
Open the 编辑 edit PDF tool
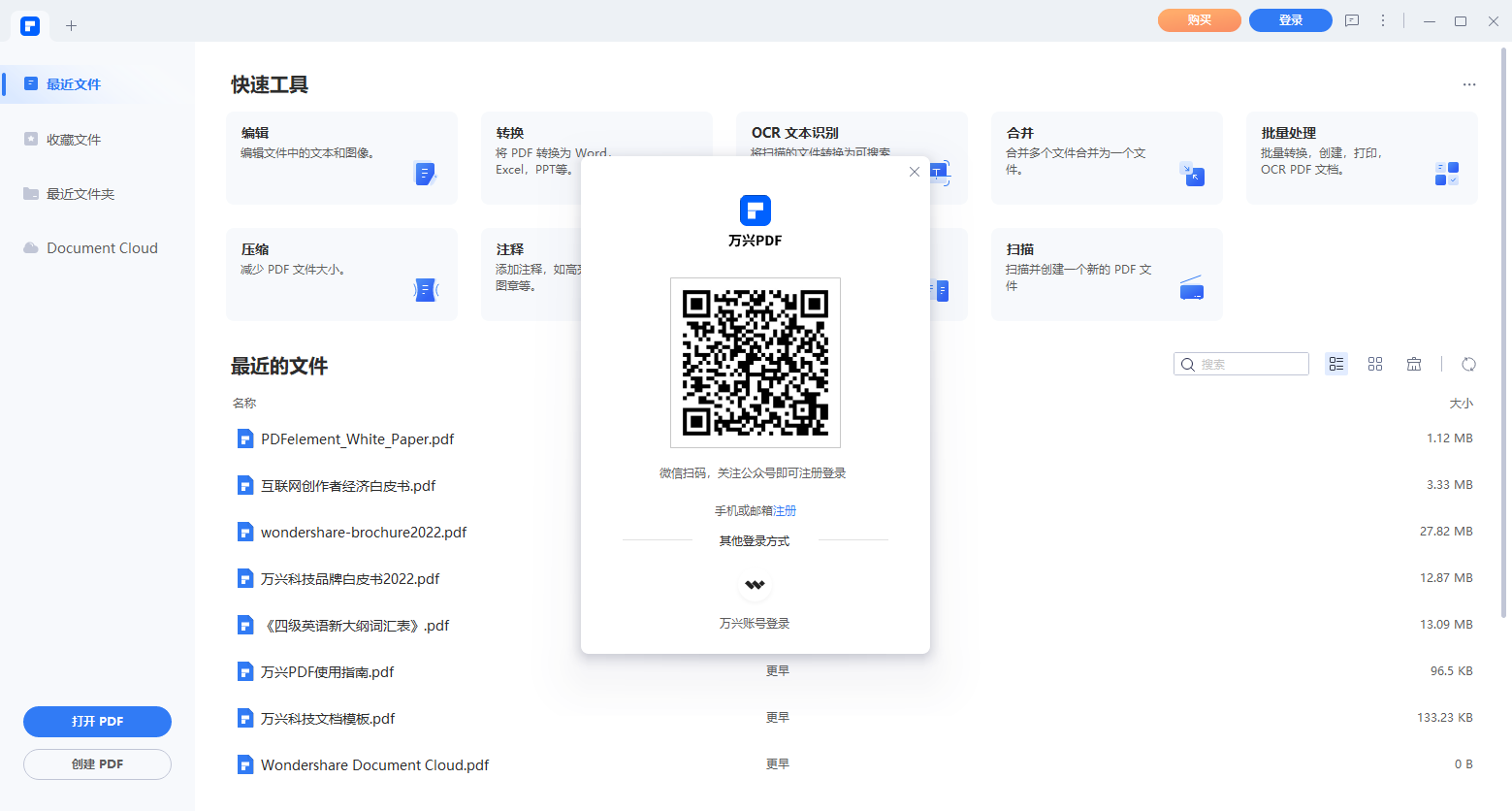click(x=341, y=157)
